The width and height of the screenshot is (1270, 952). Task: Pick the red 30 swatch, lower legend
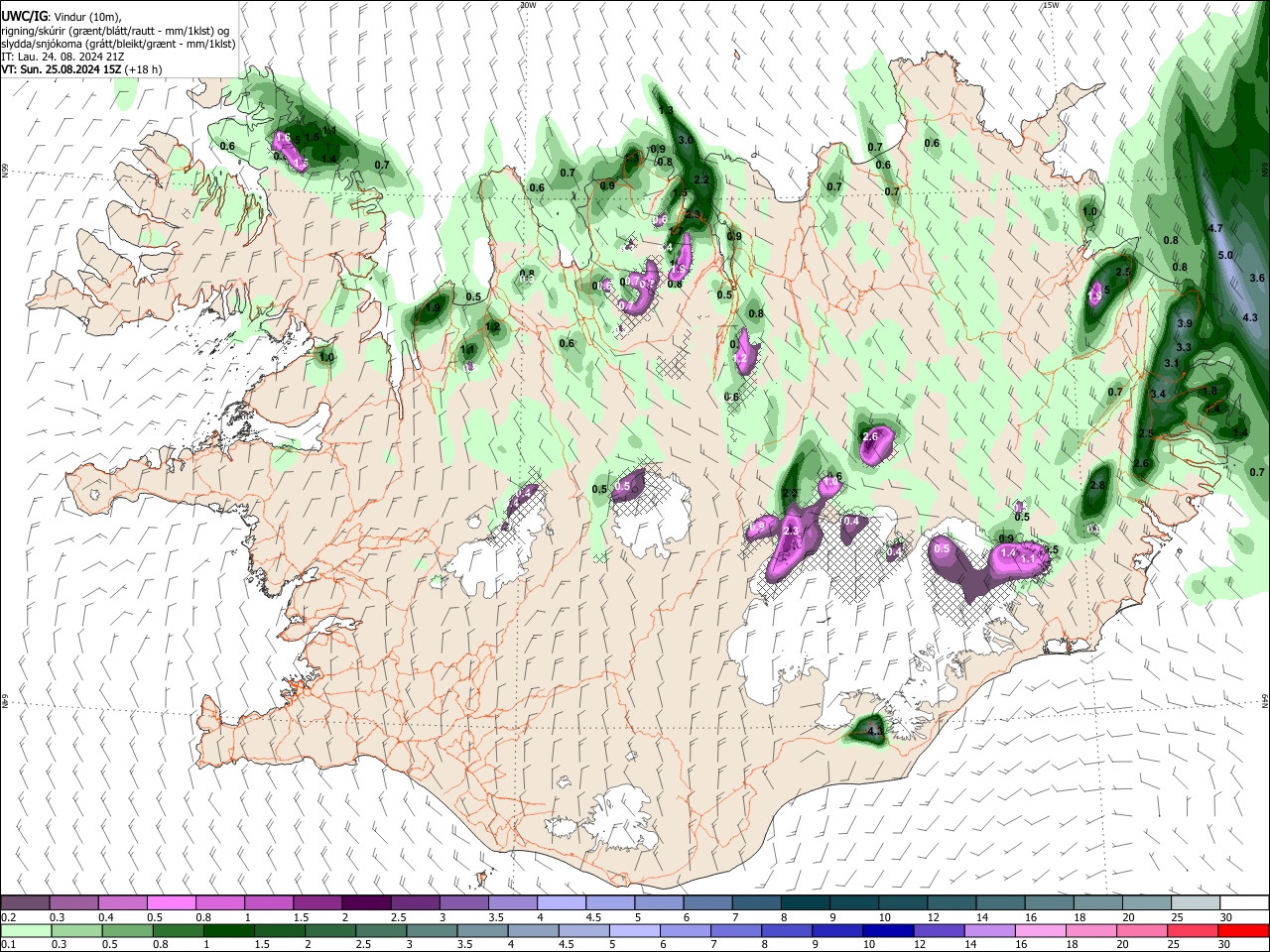tap(1242, 930)
